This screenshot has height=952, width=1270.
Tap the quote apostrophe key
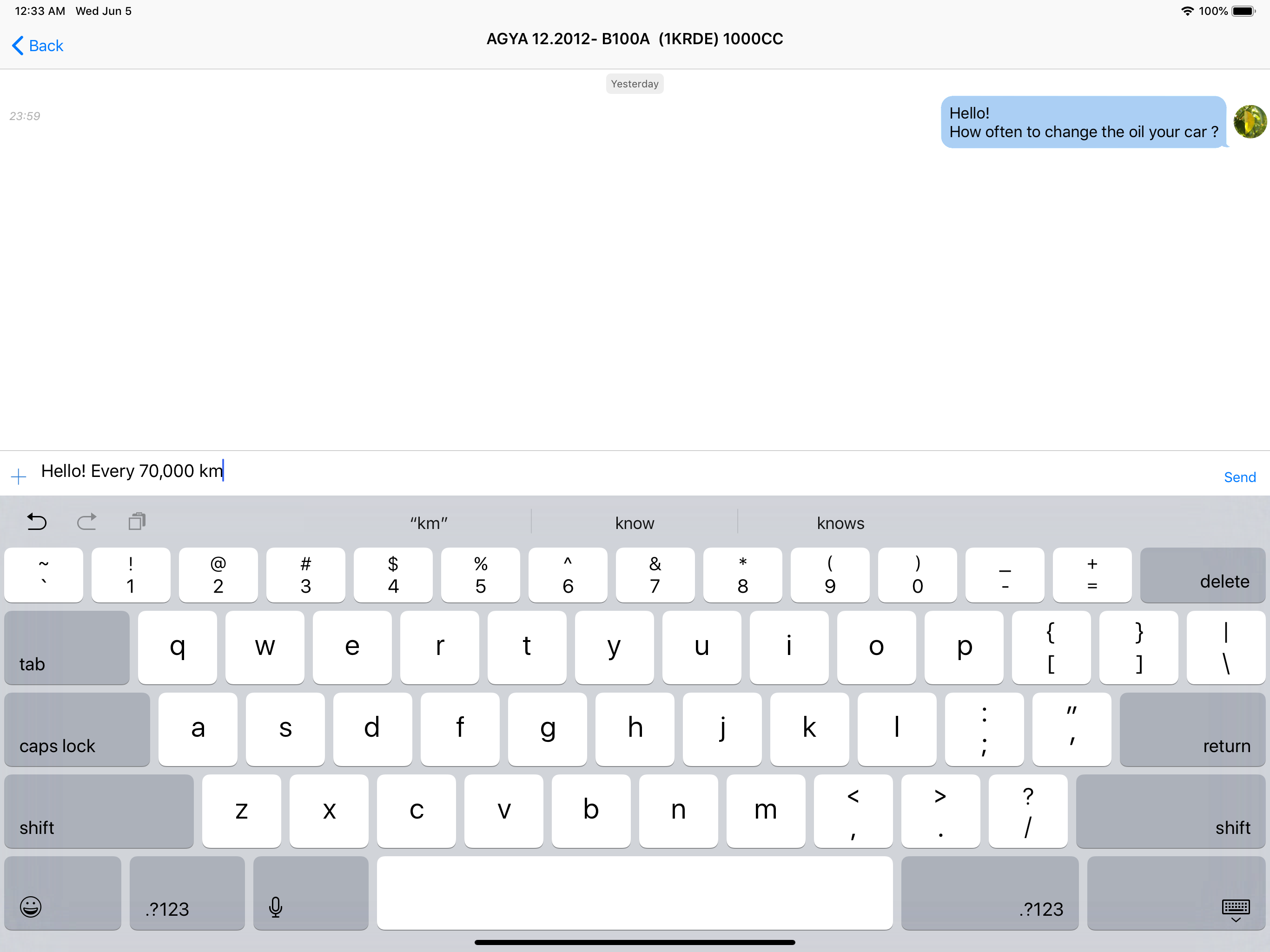[x=1072, y=729]
